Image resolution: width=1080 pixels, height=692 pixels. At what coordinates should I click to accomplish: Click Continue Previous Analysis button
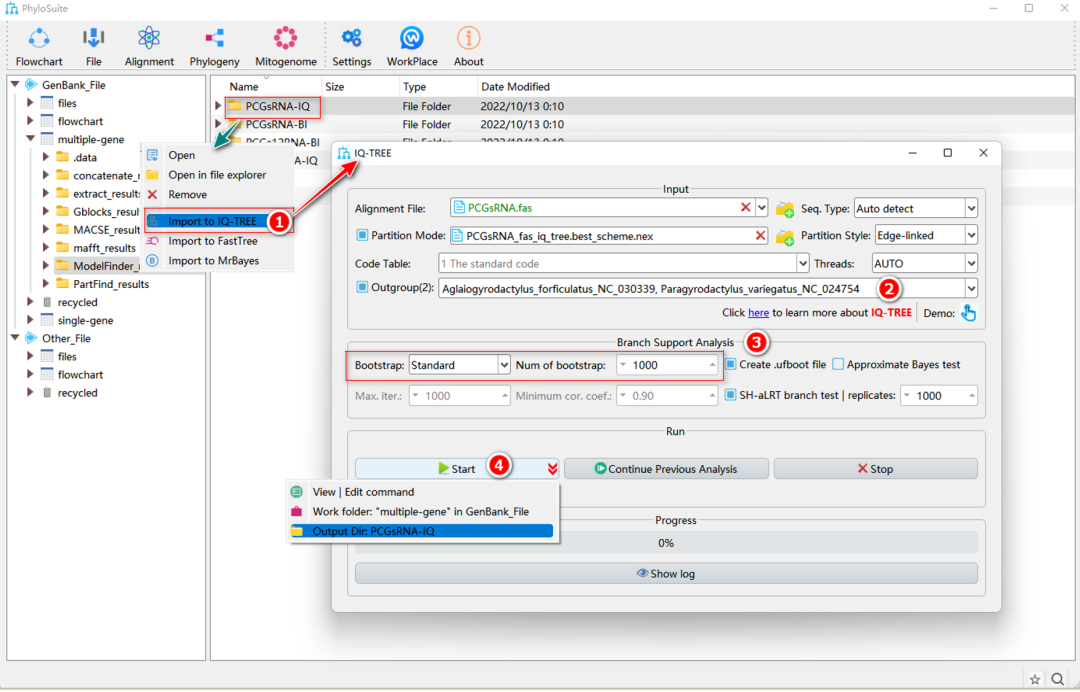point(666,469)
